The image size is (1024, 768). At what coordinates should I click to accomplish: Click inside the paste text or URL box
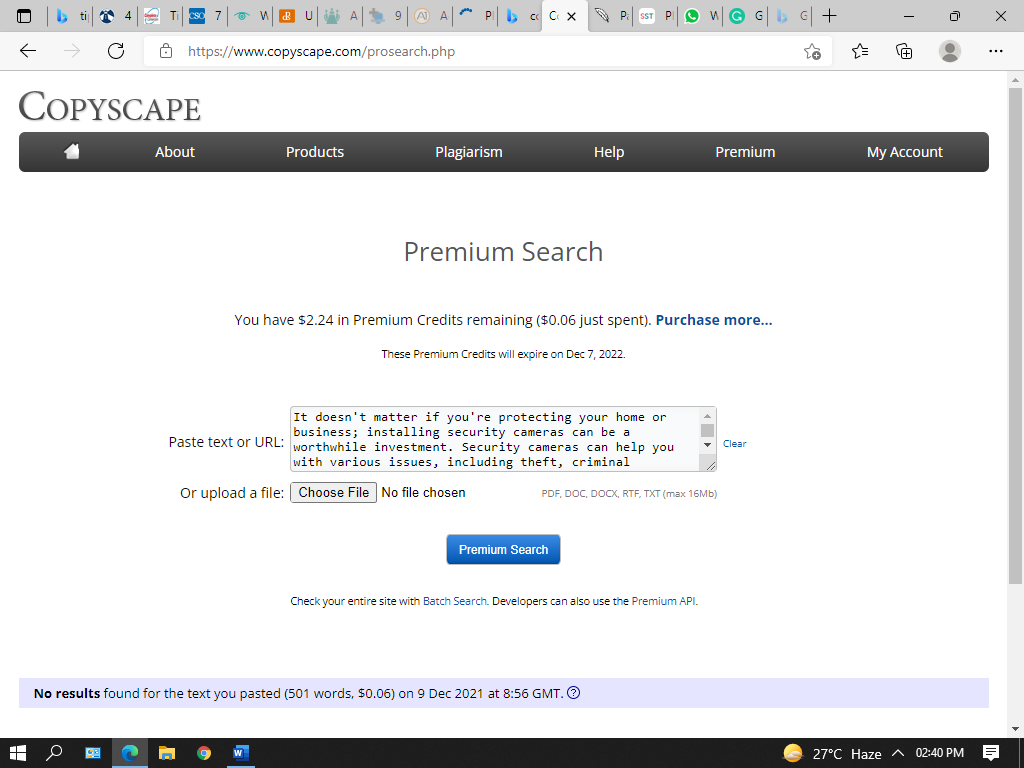[x=495, y=439]
